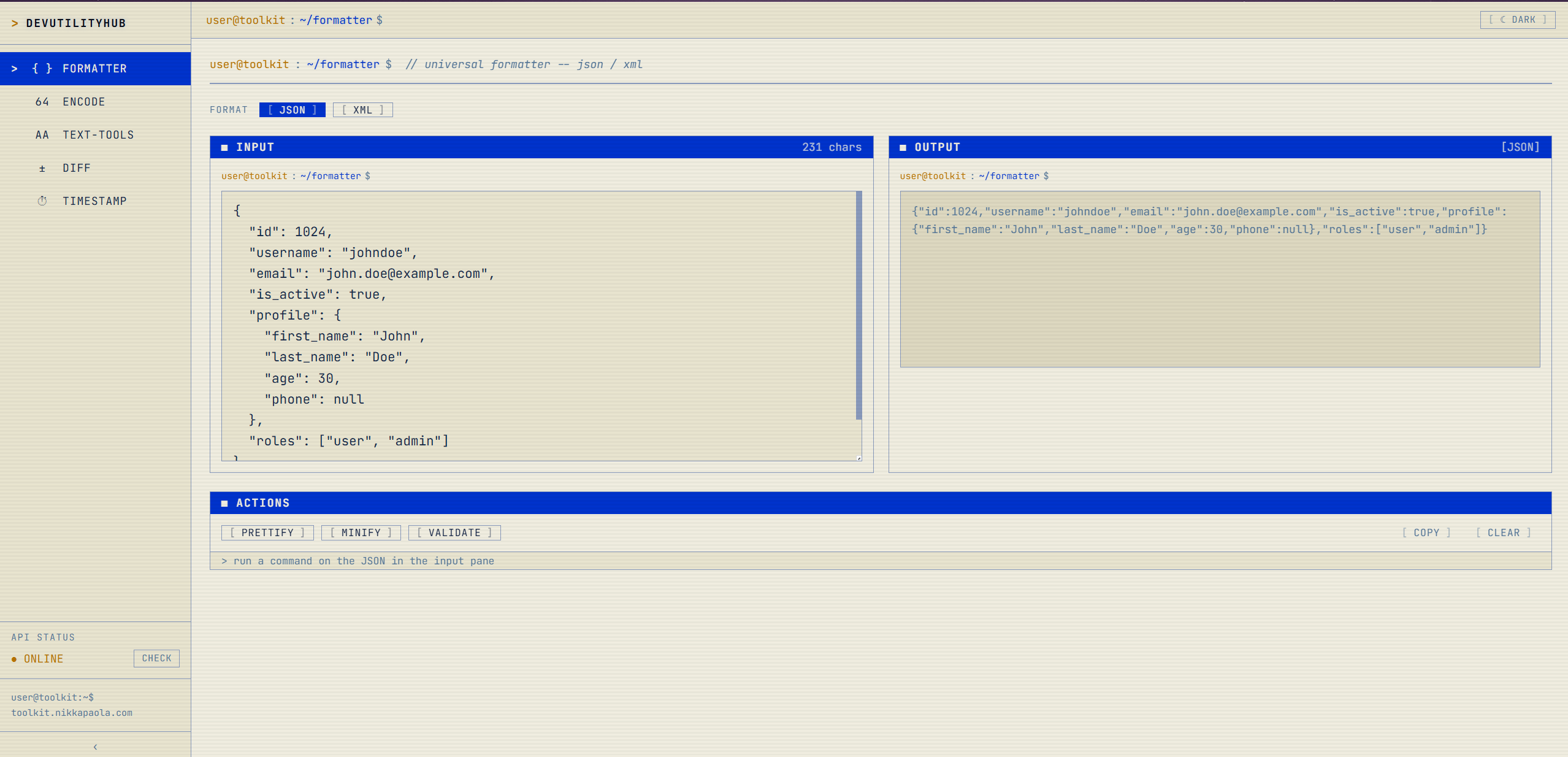Image resolution: width=1568 pixels, height=757 pixels.
Task: Open toolkit.nikkapaola.com link
Action: click(72, 713)
